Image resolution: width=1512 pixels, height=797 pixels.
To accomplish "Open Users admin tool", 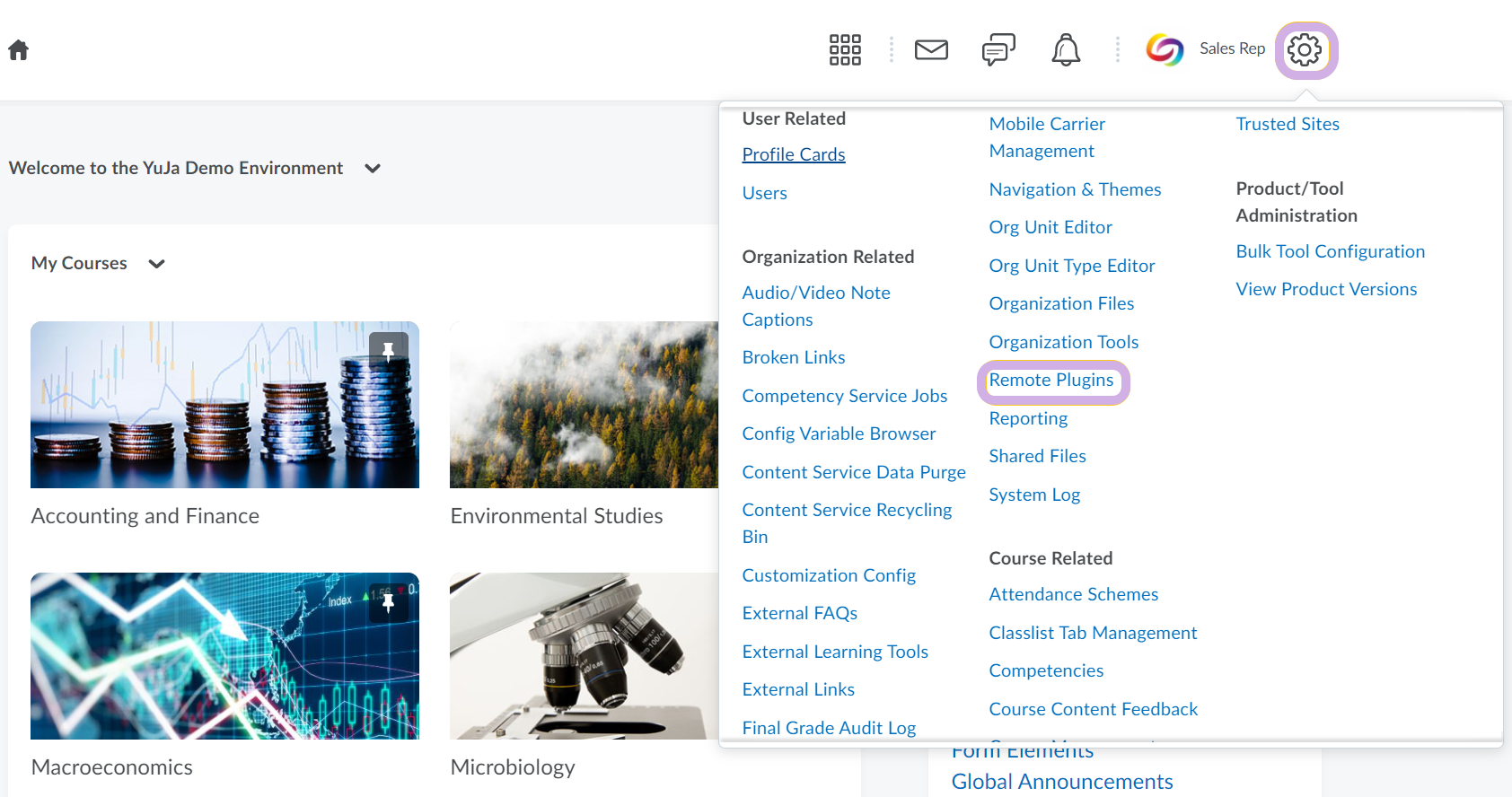I will (x=765, y=193).
